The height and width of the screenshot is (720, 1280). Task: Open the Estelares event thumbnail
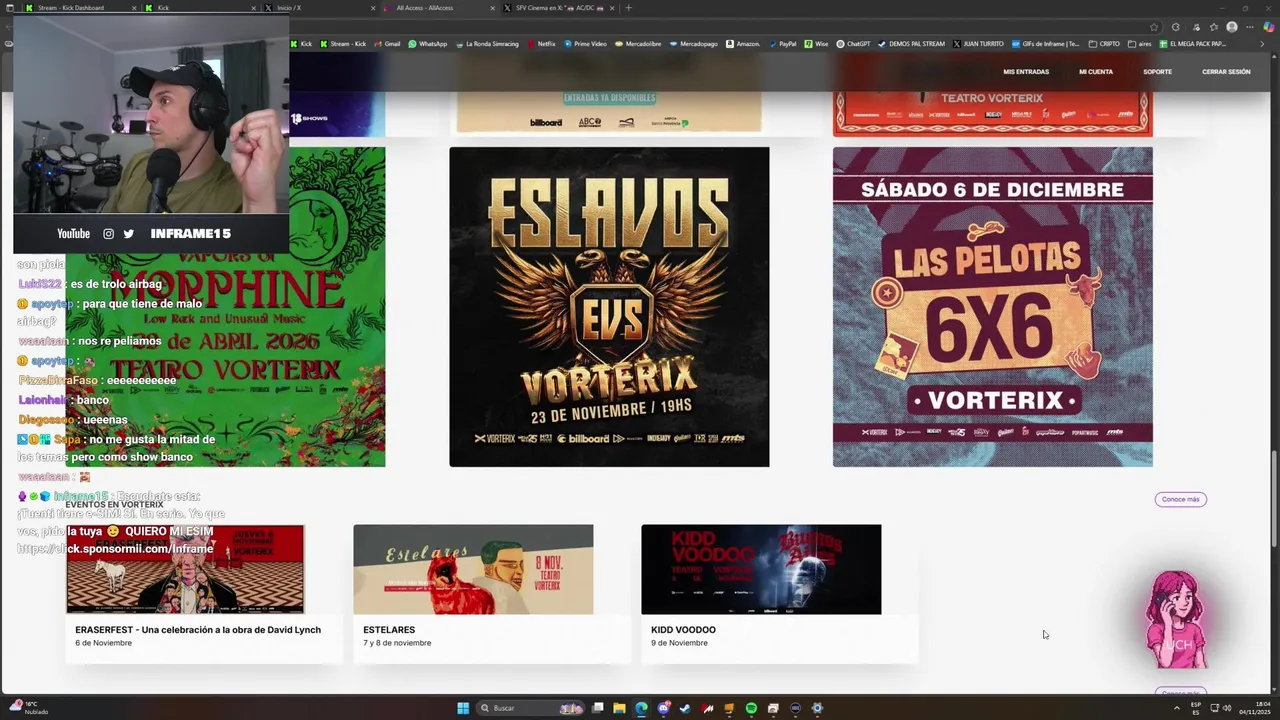[473, 569]
